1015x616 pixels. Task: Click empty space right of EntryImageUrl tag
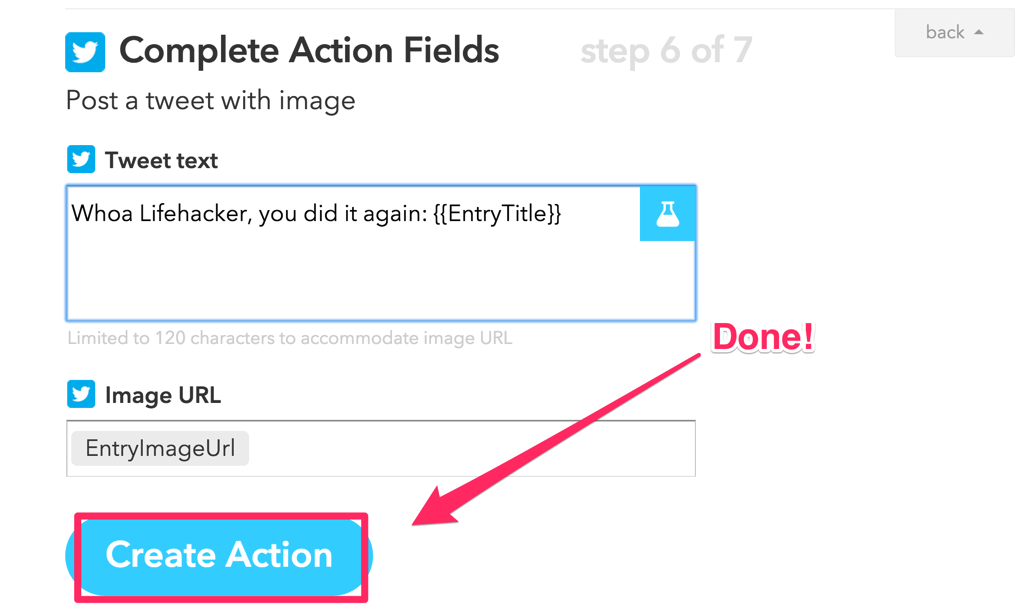pyautogui.click(x=471, y=448)
